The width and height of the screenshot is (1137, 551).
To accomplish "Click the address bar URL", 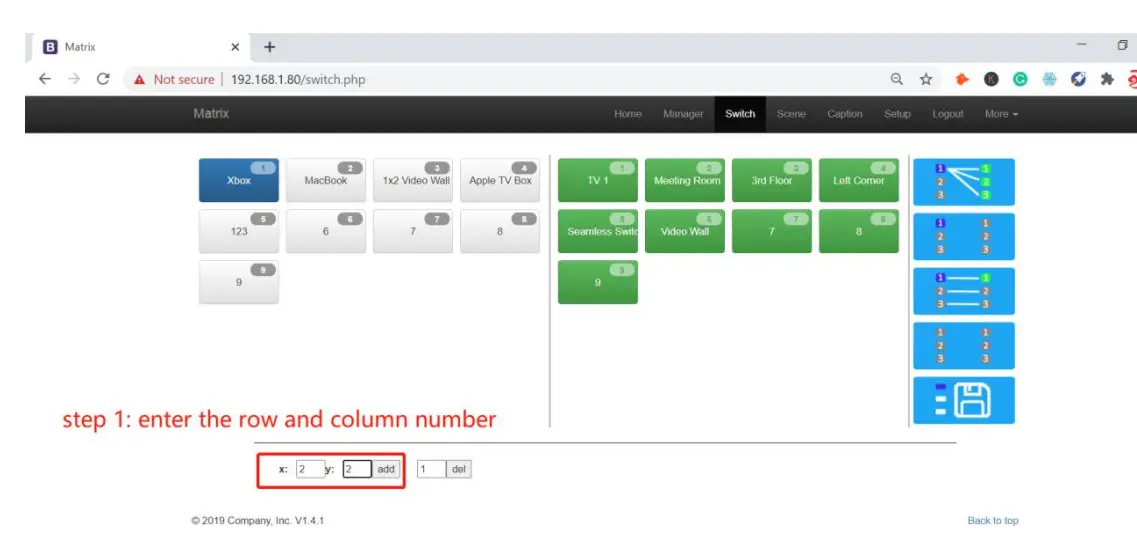I will [x=298, y=80].
